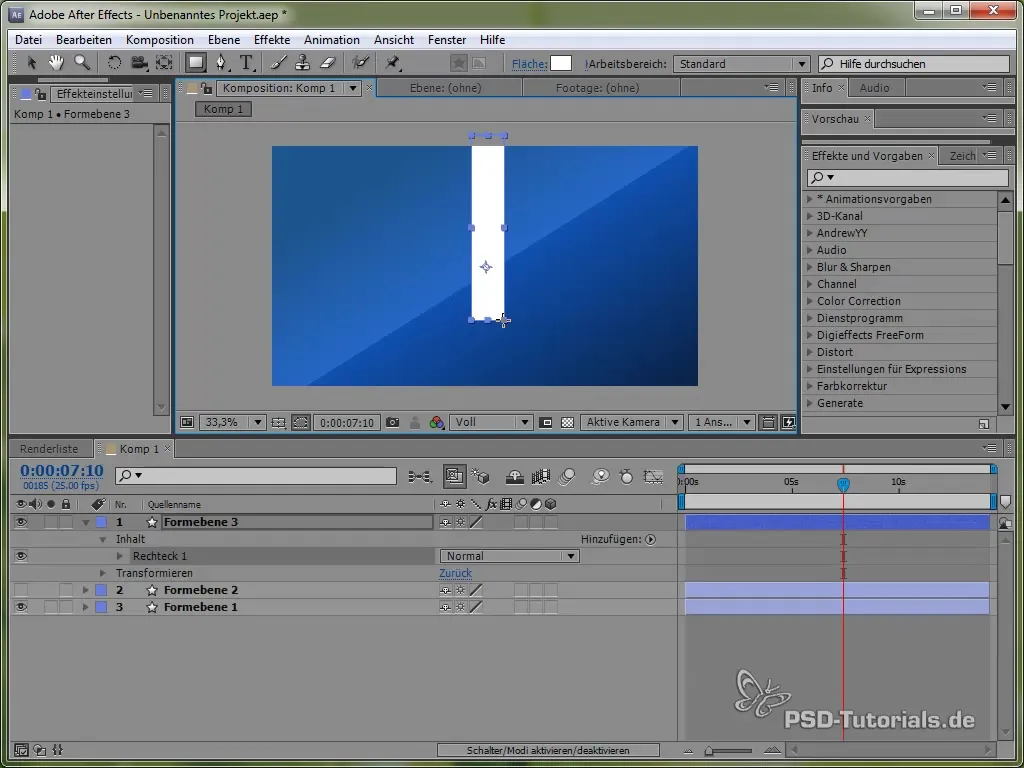
Task: Open composition mini-flowchart icon in timeline
Action: (419, 477)
